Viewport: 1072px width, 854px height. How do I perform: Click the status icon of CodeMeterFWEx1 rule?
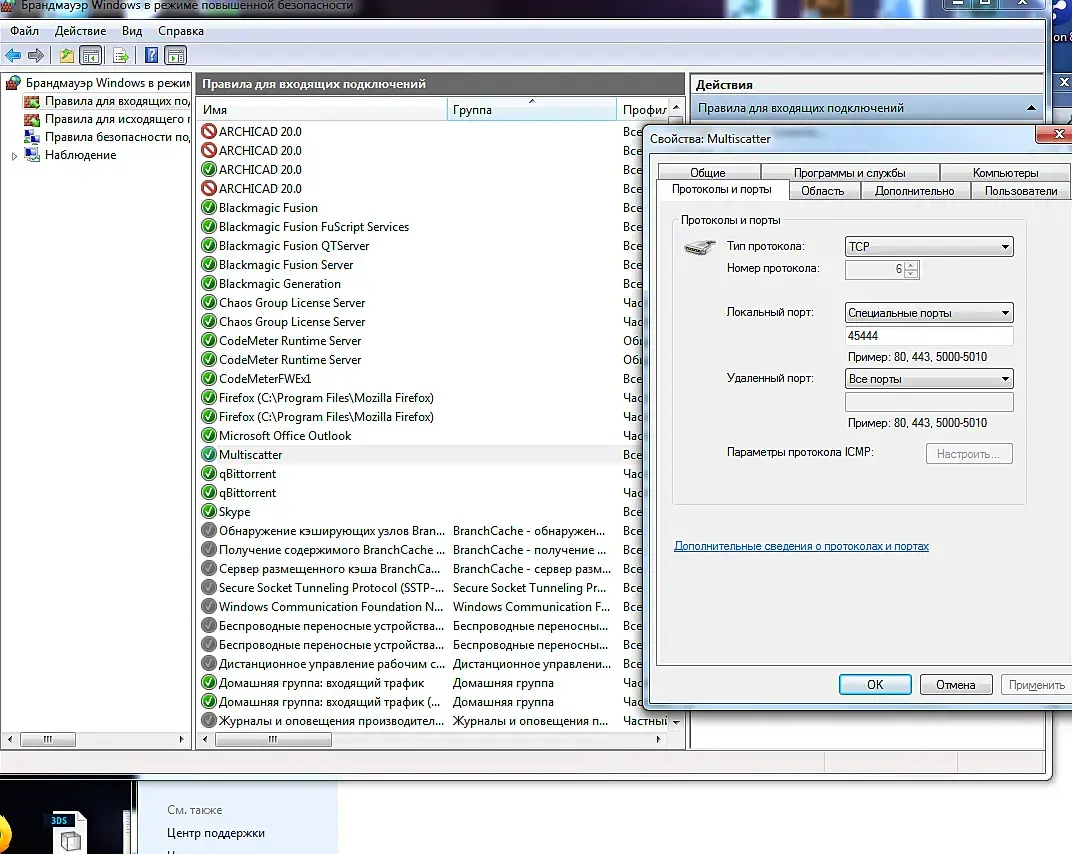click(209, 379)
